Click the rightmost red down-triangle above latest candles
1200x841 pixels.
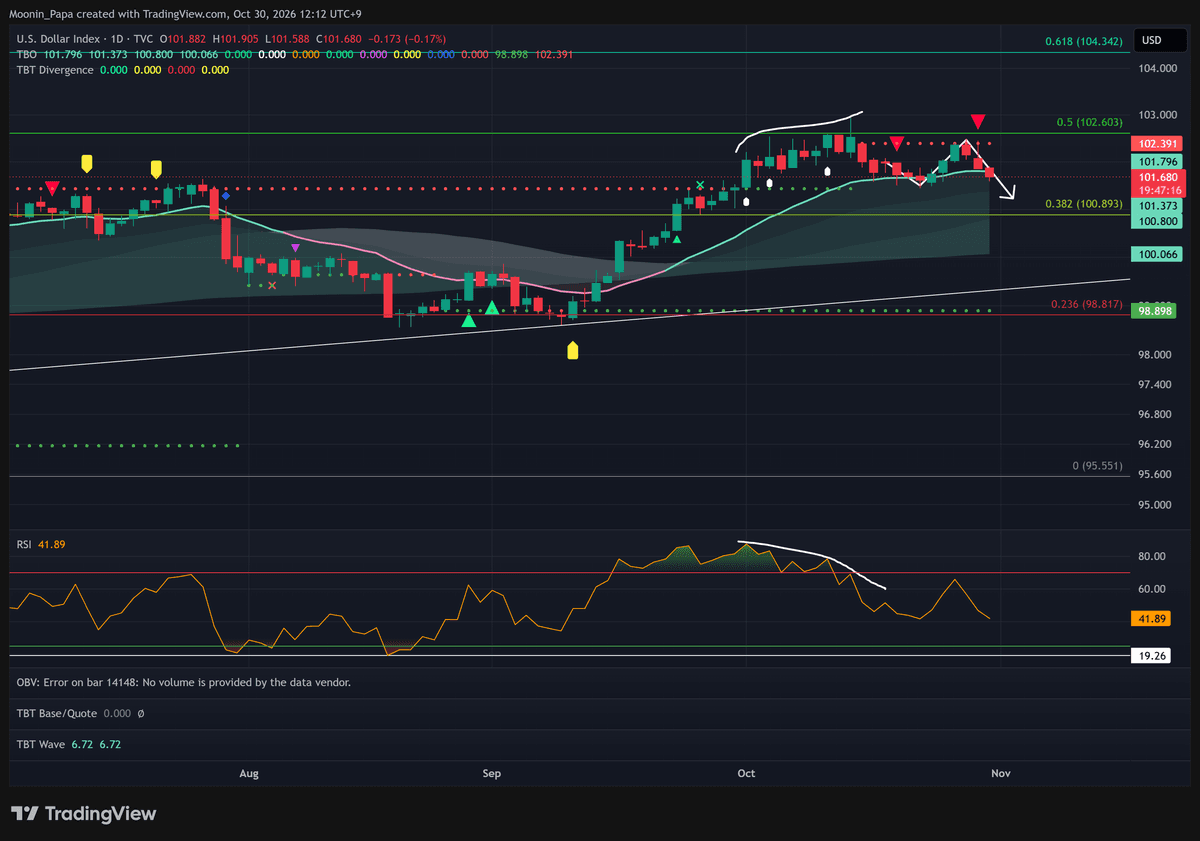978,122
